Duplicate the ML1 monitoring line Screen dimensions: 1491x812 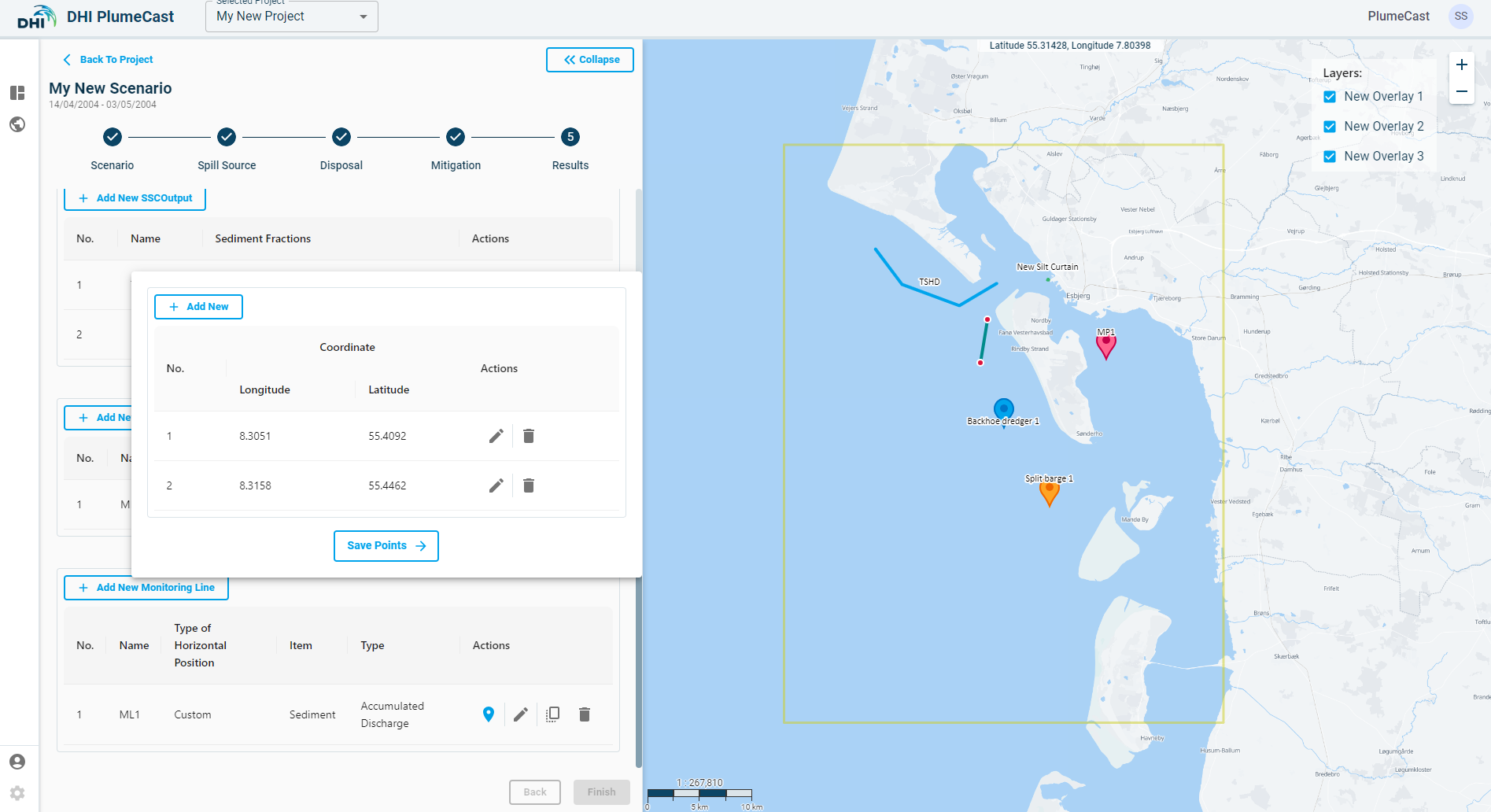click(x=552, y=714)
